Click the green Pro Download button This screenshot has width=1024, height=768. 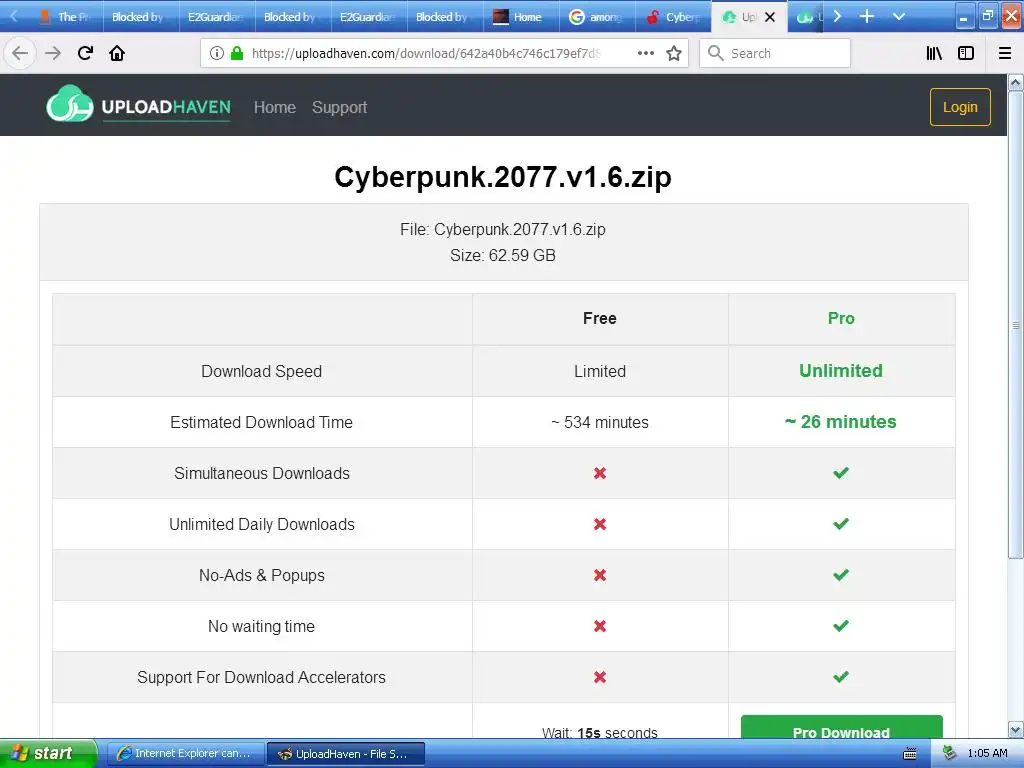click(841, 728)
